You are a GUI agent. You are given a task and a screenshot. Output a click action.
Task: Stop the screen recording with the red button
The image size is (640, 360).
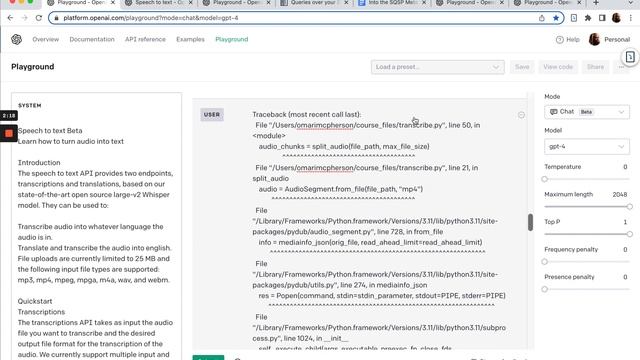[x=9, y=133]
